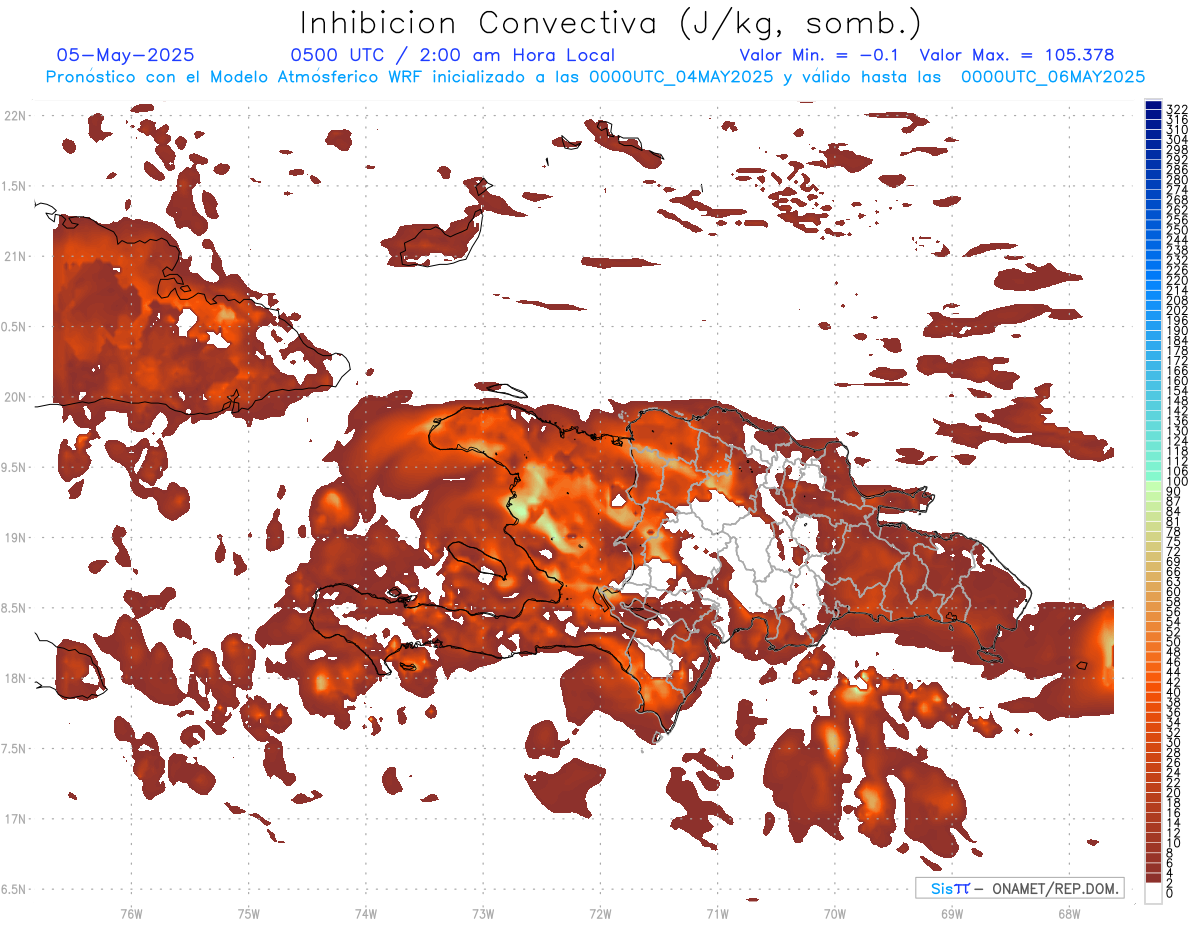Click the "Pronóstico con el Modelo Atmosférico WRF" line

pyautogui.click(x=236, y=77)
